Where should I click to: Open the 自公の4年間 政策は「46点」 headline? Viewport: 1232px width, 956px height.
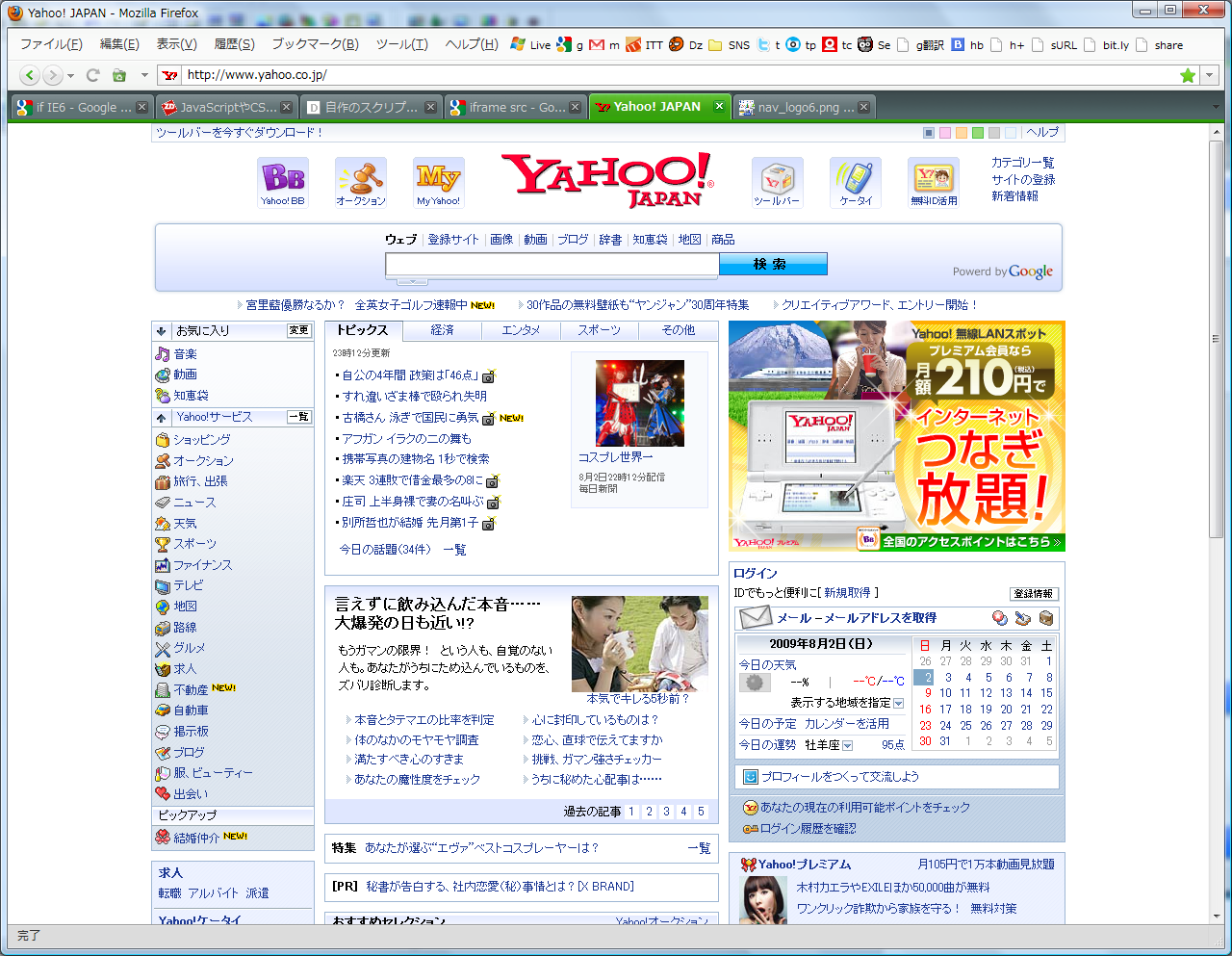(409, 375)
